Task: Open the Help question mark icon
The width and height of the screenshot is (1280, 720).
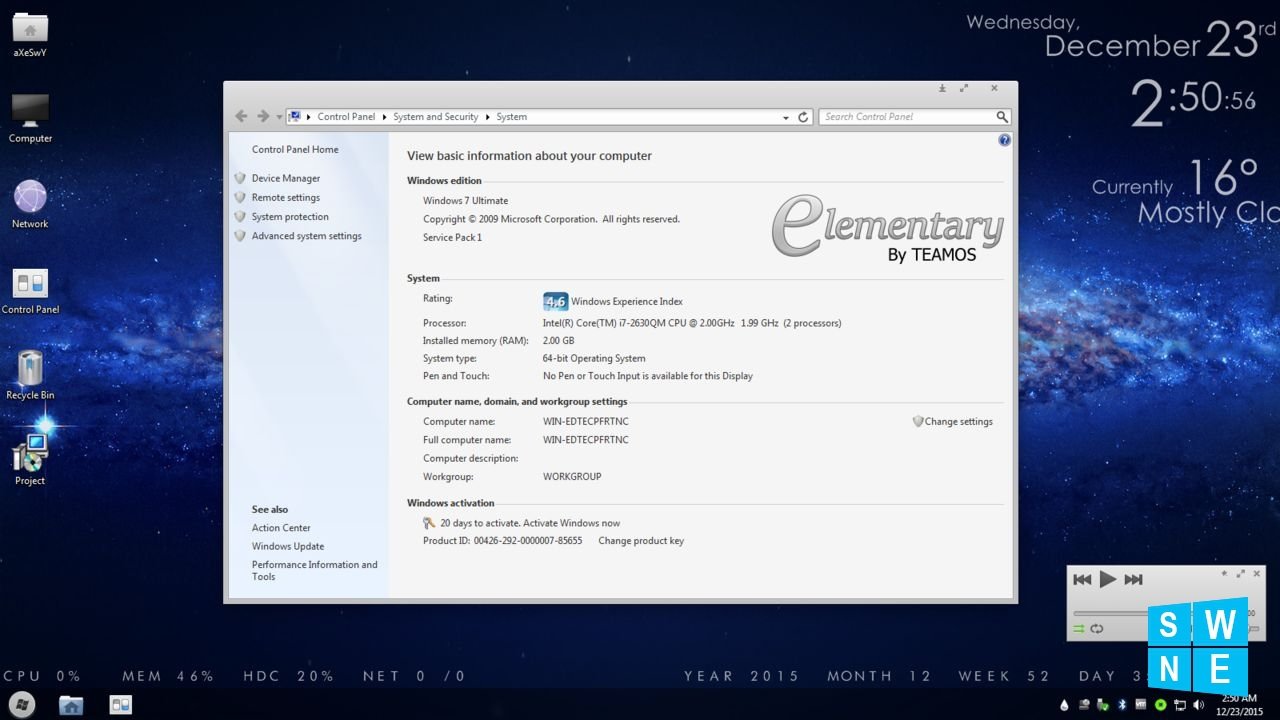Action: [x=1005, y=140]
